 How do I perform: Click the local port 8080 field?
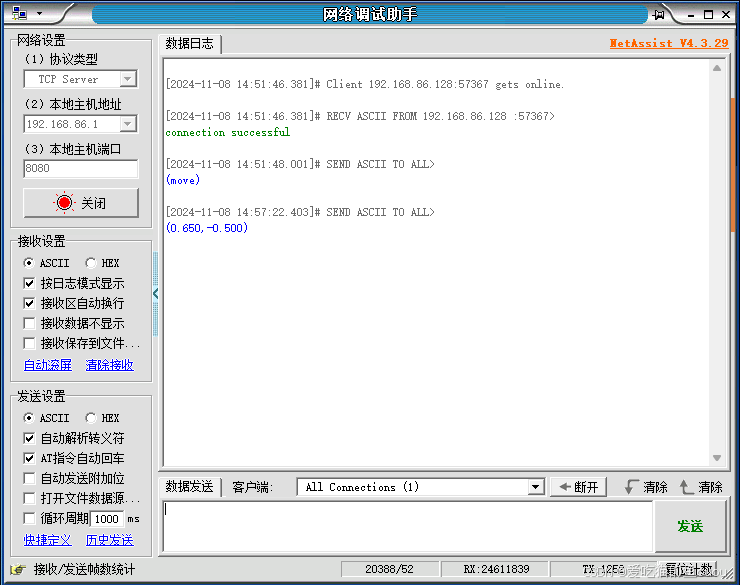81,168
